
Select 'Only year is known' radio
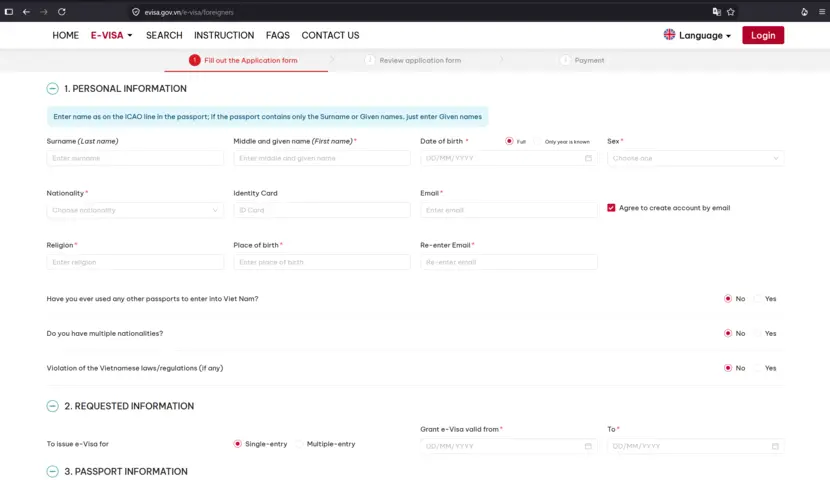(x=538, y=141)
